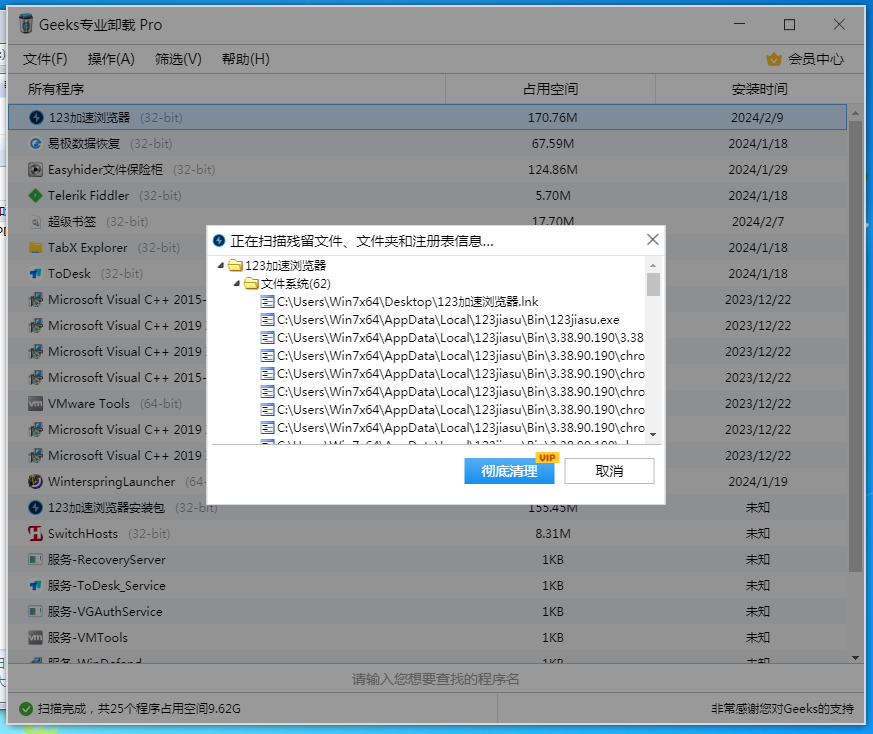Image resolution: width=873 pixels, height=734 pixels.
Task: Sort by 占用空间 column header
Action: (x=551, y=89)
